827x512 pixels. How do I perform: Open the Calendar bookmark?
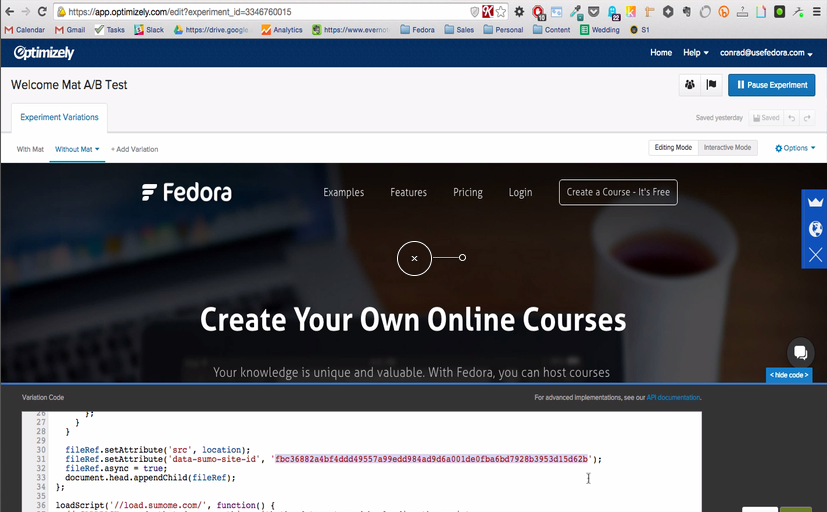25,30
